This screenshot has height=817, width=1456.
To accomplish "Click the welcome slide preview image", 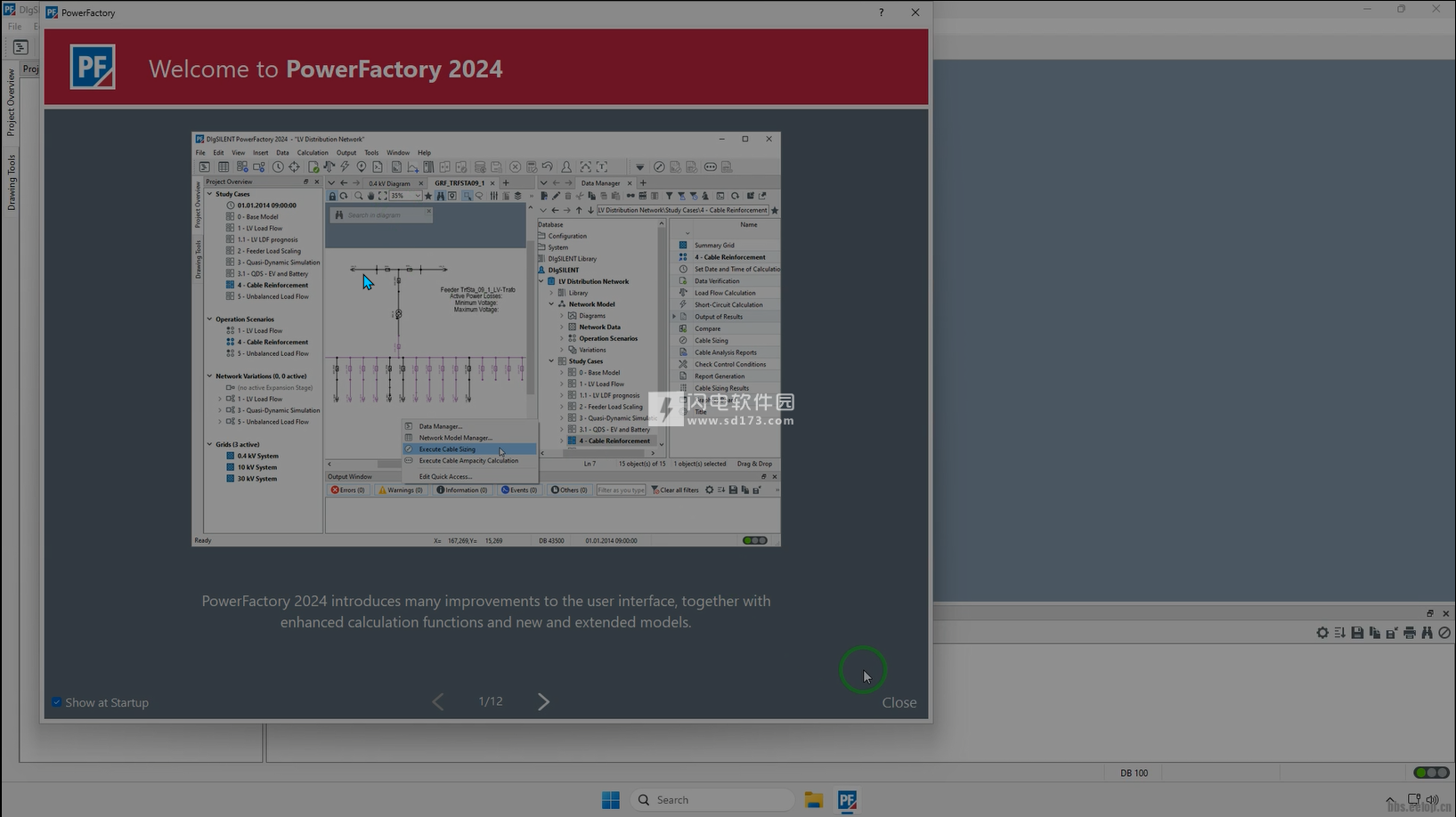I will 485,338.
